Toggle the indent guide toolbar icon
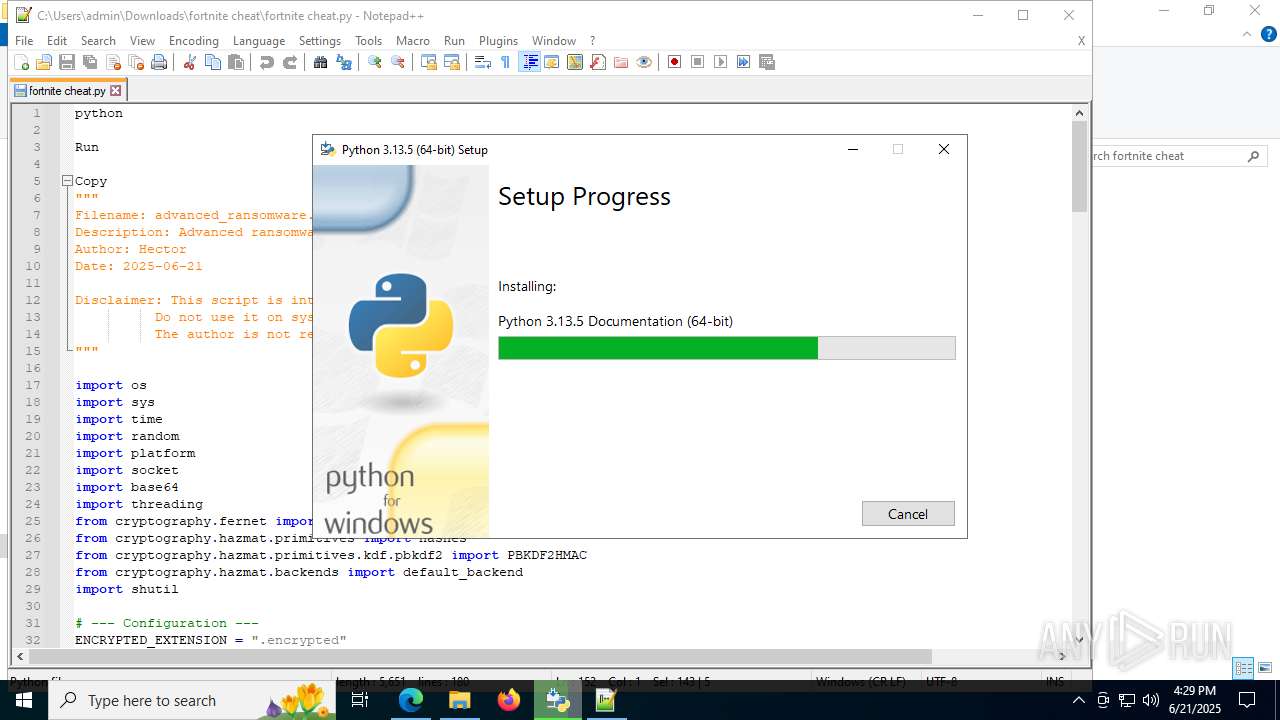Screen dimensions: 1280x720 point(529,62)
